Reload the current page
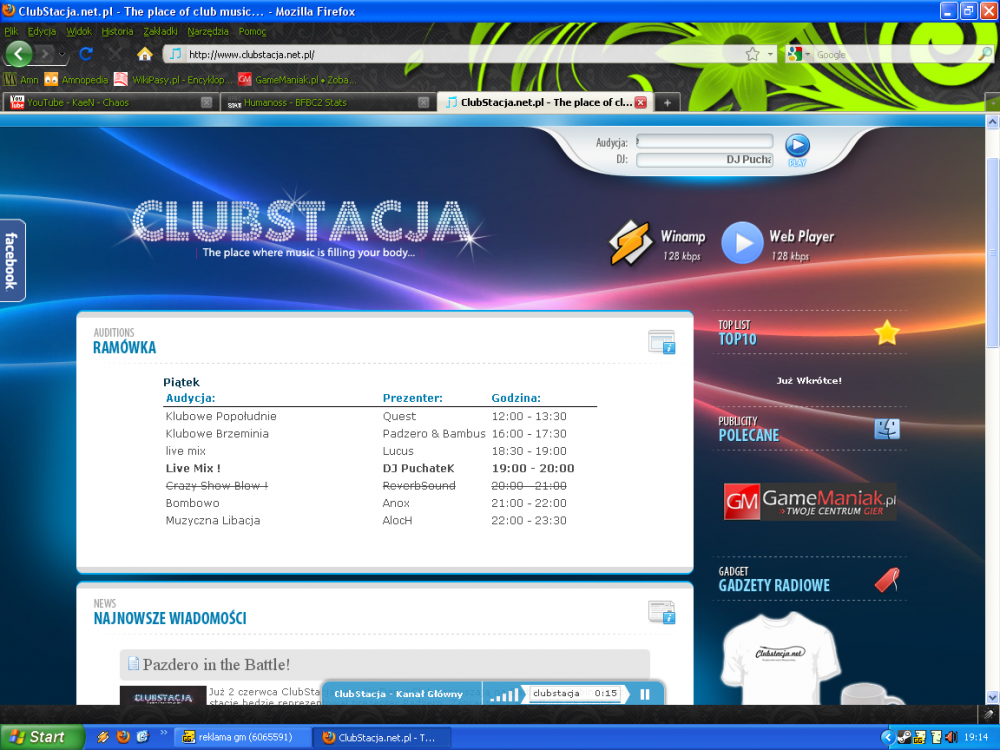This screenshot has height=750, width=1000. click(86, 54)
